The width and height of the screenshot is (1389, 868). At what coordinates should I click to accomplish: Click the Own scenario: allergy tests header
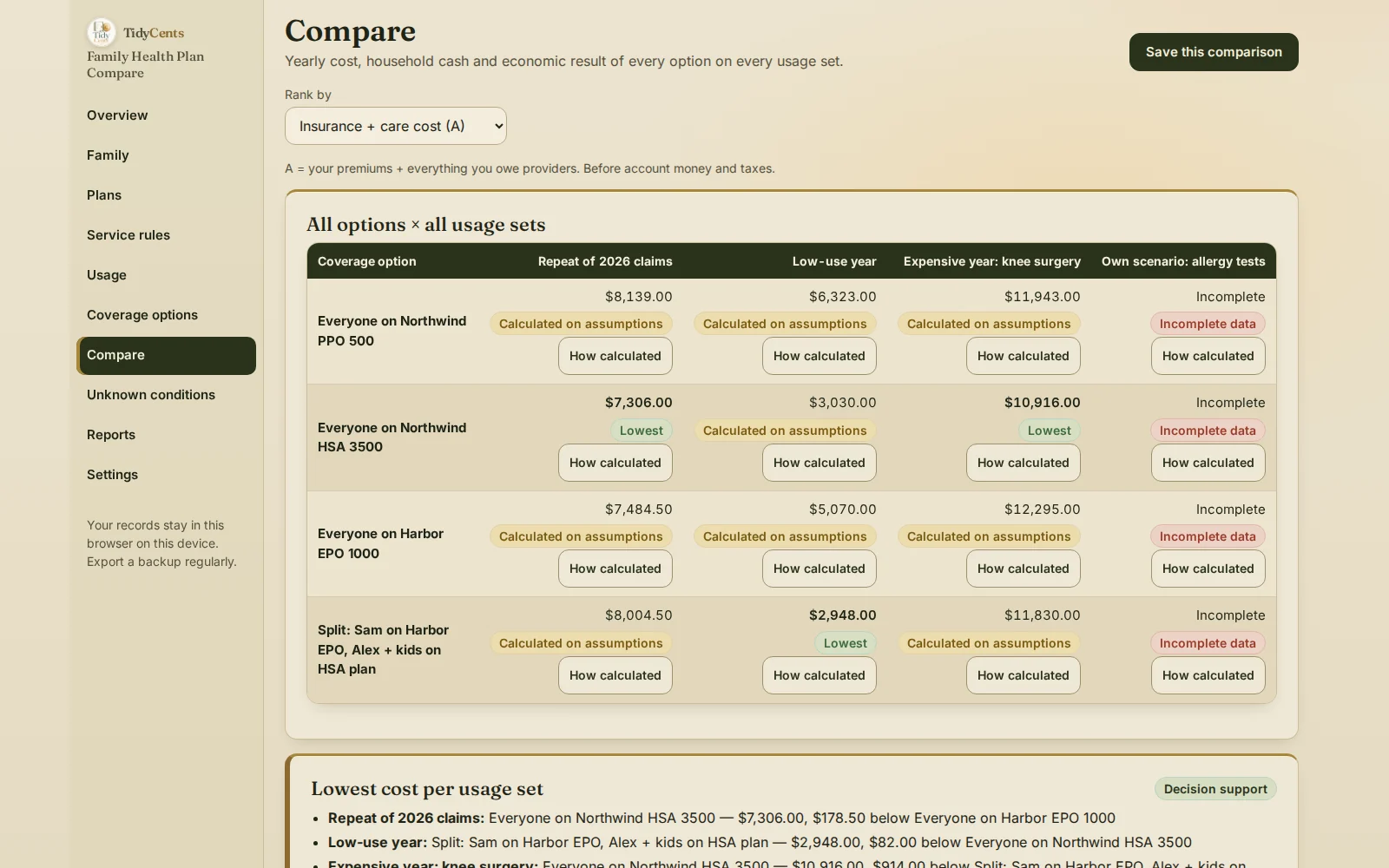coord(1183,261)
